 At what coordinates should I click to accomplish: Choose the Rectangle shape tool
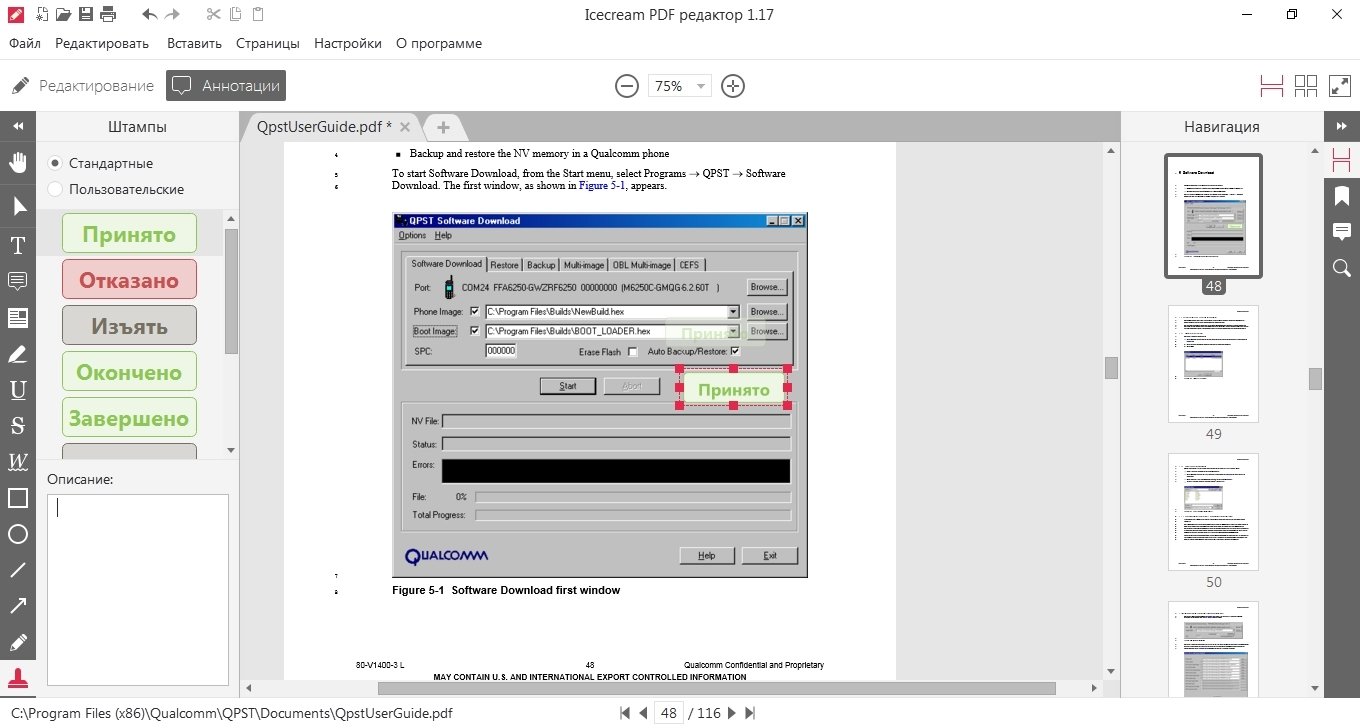coord(17,498)
